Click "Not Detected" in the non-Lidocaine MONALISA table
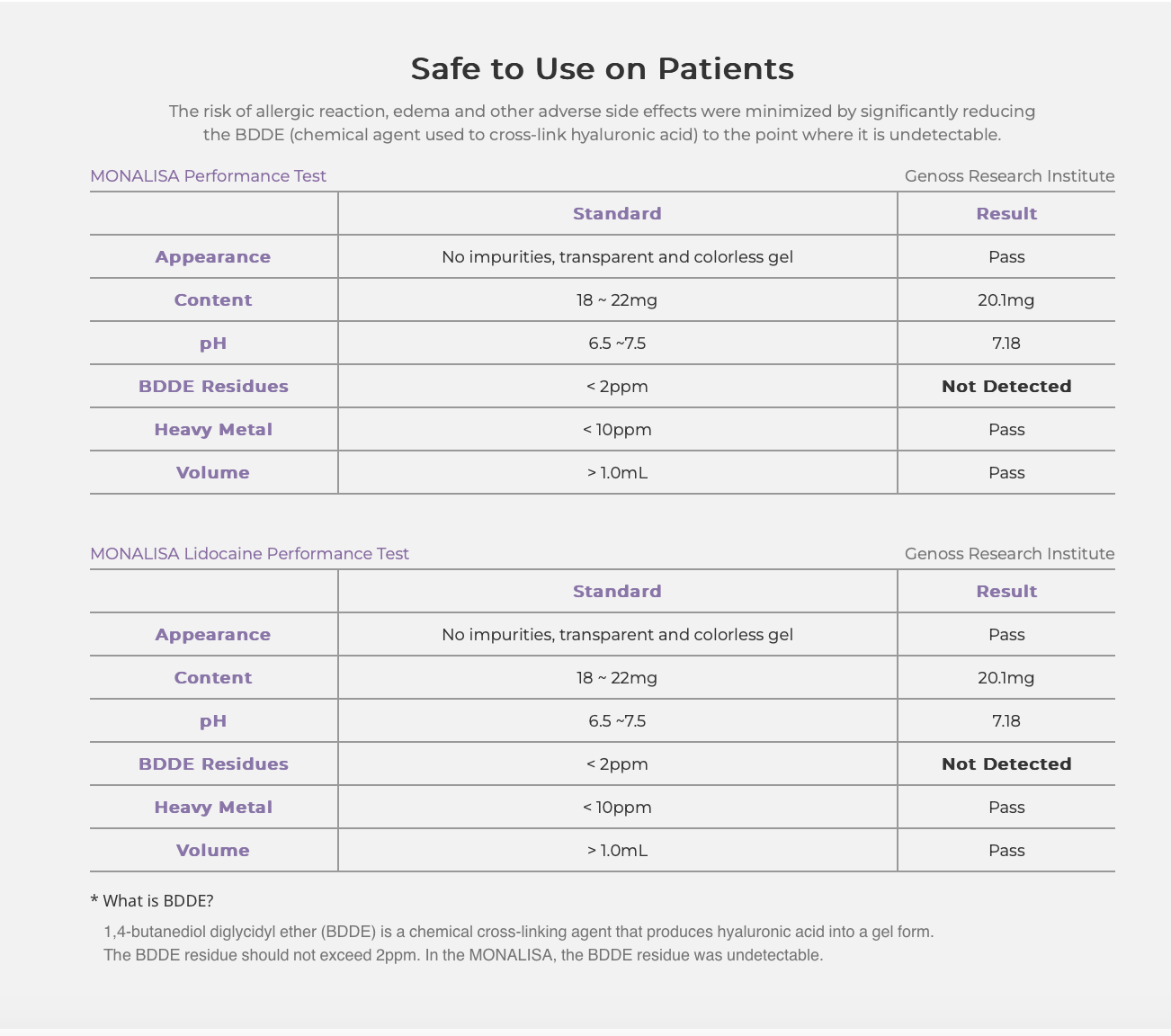The image size is (1171, 1036). tap(1006, 387)
